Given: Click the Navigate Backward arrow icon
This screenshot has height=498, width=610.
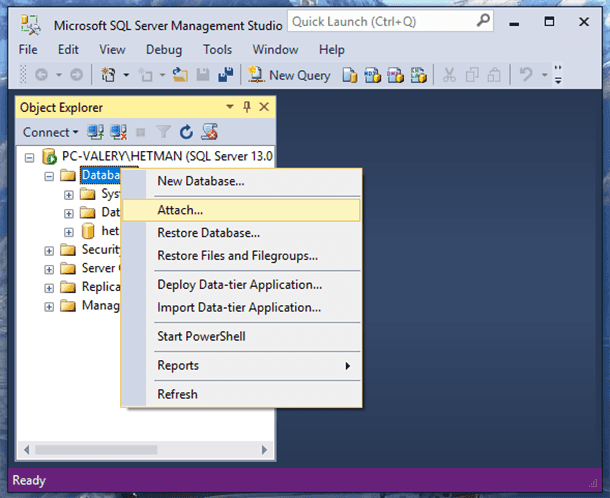Looking at the screenshot, I should pyautogui.click(x=42, y=75).
